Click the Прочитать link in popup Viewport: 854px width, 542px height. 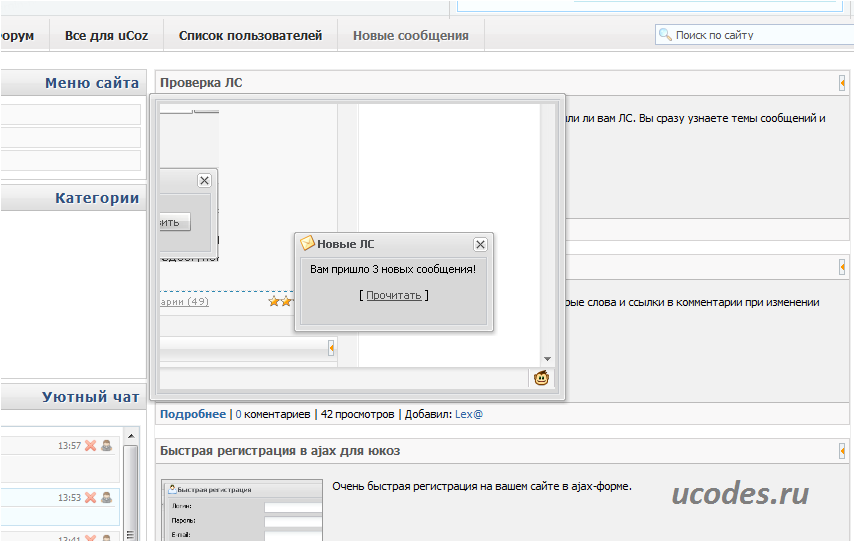pos(394,295)
